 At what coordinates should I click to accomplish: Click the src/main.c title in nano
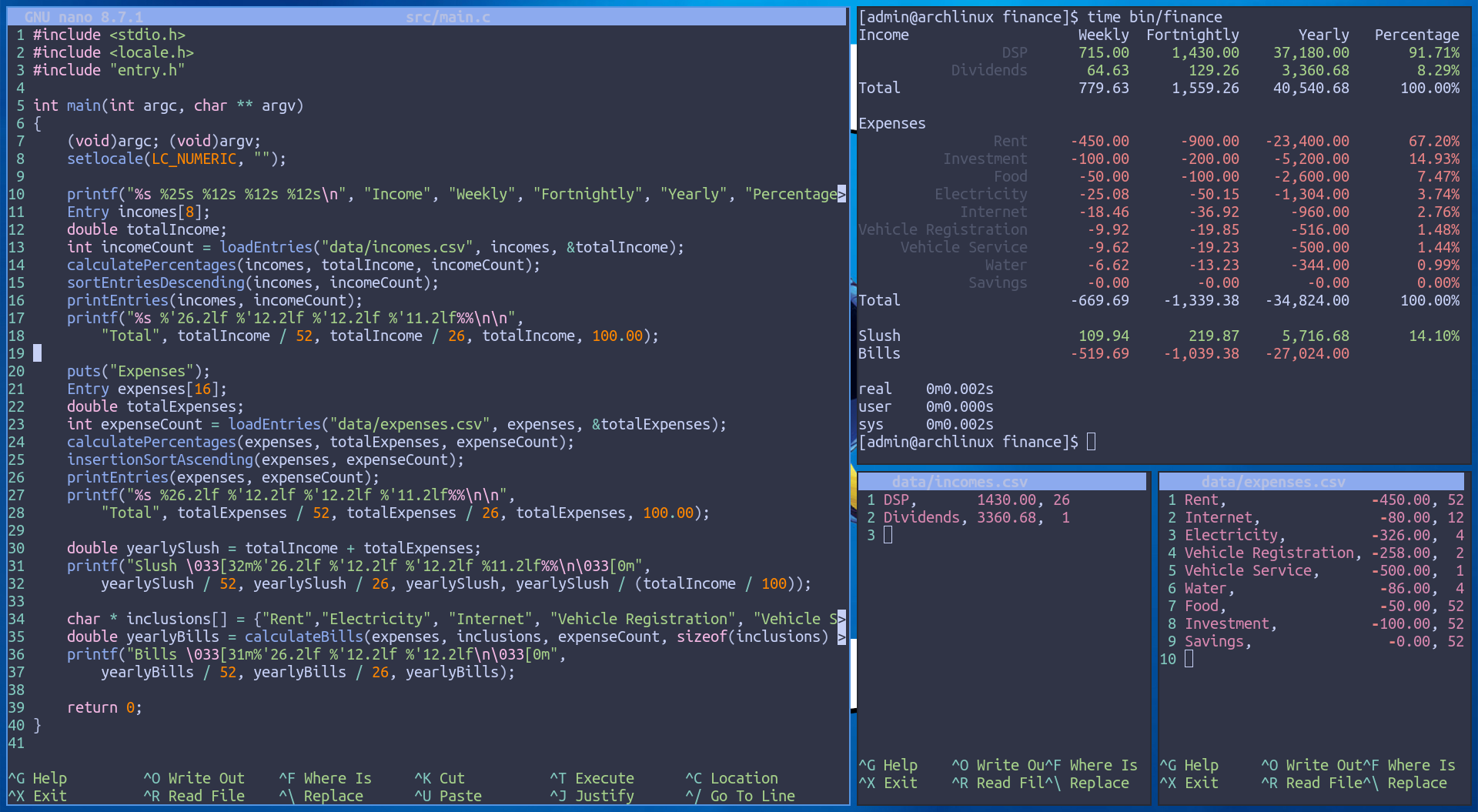[x=448, y=17]
